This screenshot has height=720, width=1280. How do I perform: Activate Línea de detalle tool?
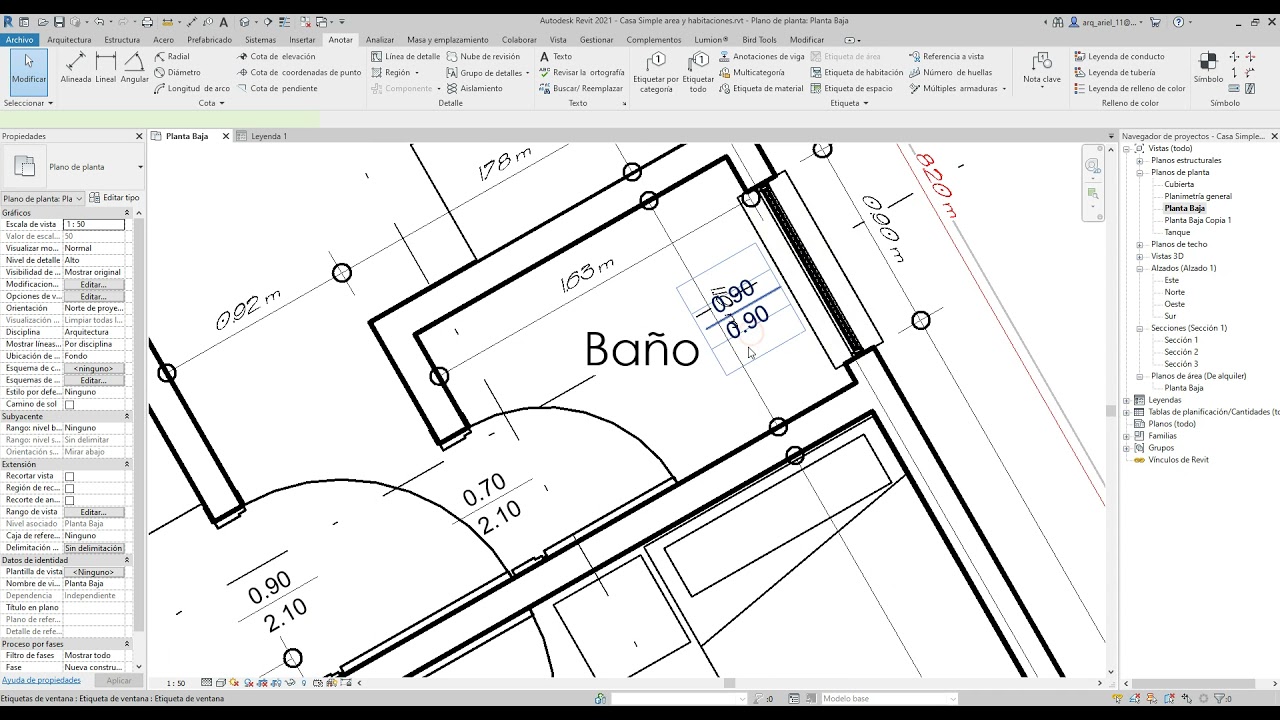pos(405,57)
